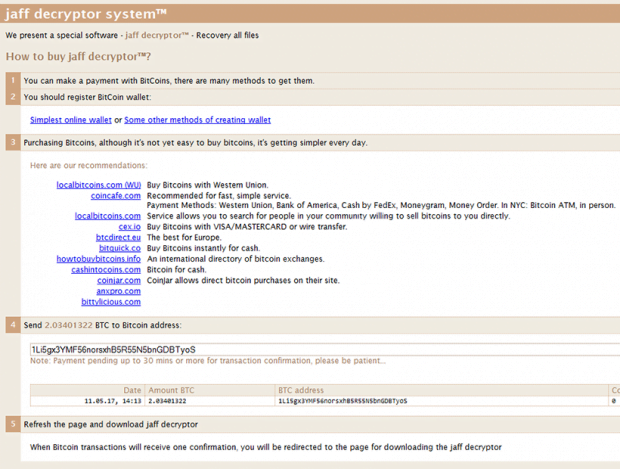Follow the bittylicious.com link
620x469 pixels.
point(111,302)
